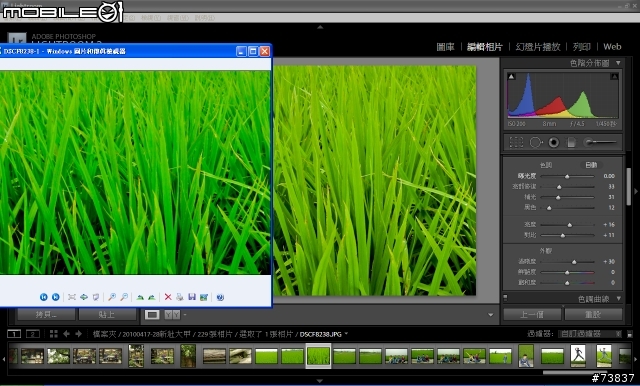640x386 pixels.
Task: Toggle main window button 1
Action: (x=14, y=334)
